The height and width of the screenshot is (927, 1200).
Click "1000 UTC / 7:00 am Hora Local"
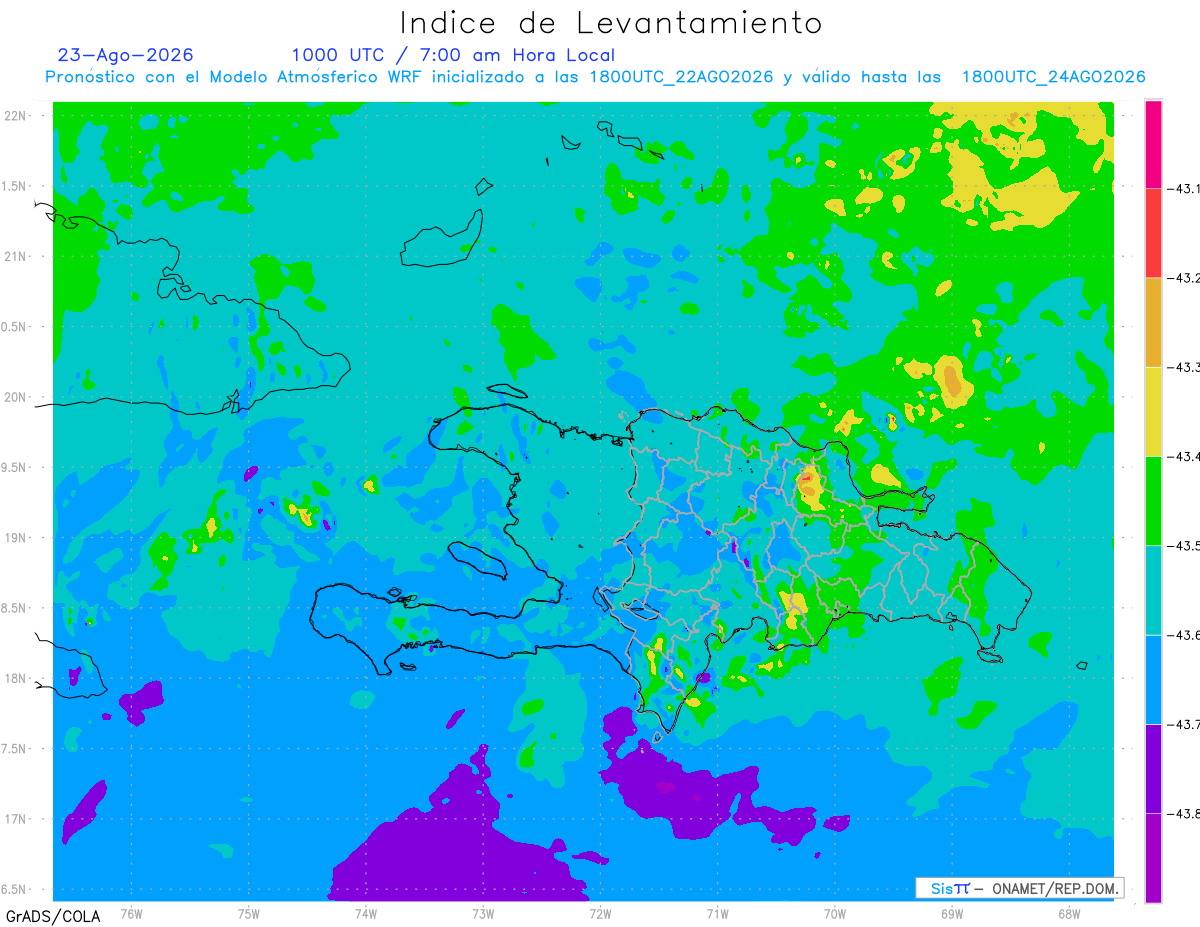(453, 55)
